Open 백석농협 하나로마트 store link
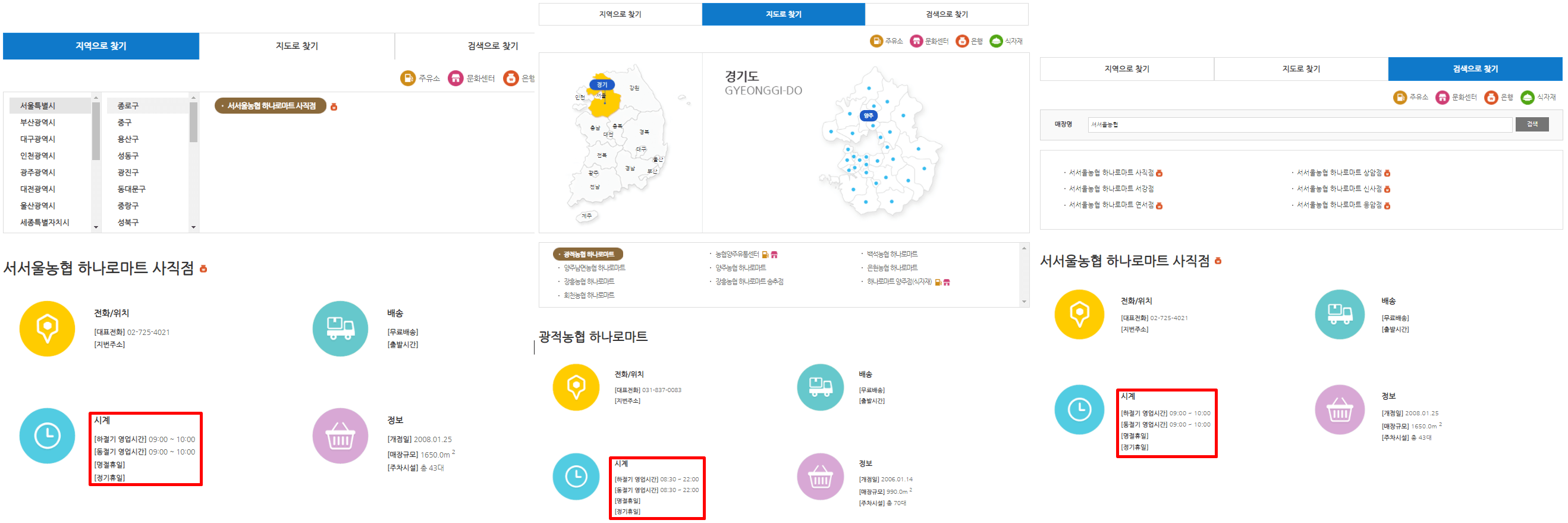The image size is (1568, 523). tap(893, 255)
